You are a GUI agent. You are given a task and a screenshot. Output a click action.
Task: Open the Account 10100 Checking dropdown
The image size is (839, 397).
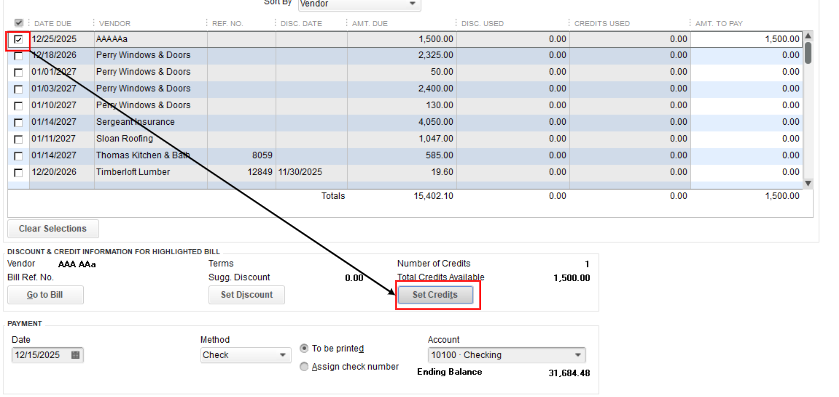(507, 355)
